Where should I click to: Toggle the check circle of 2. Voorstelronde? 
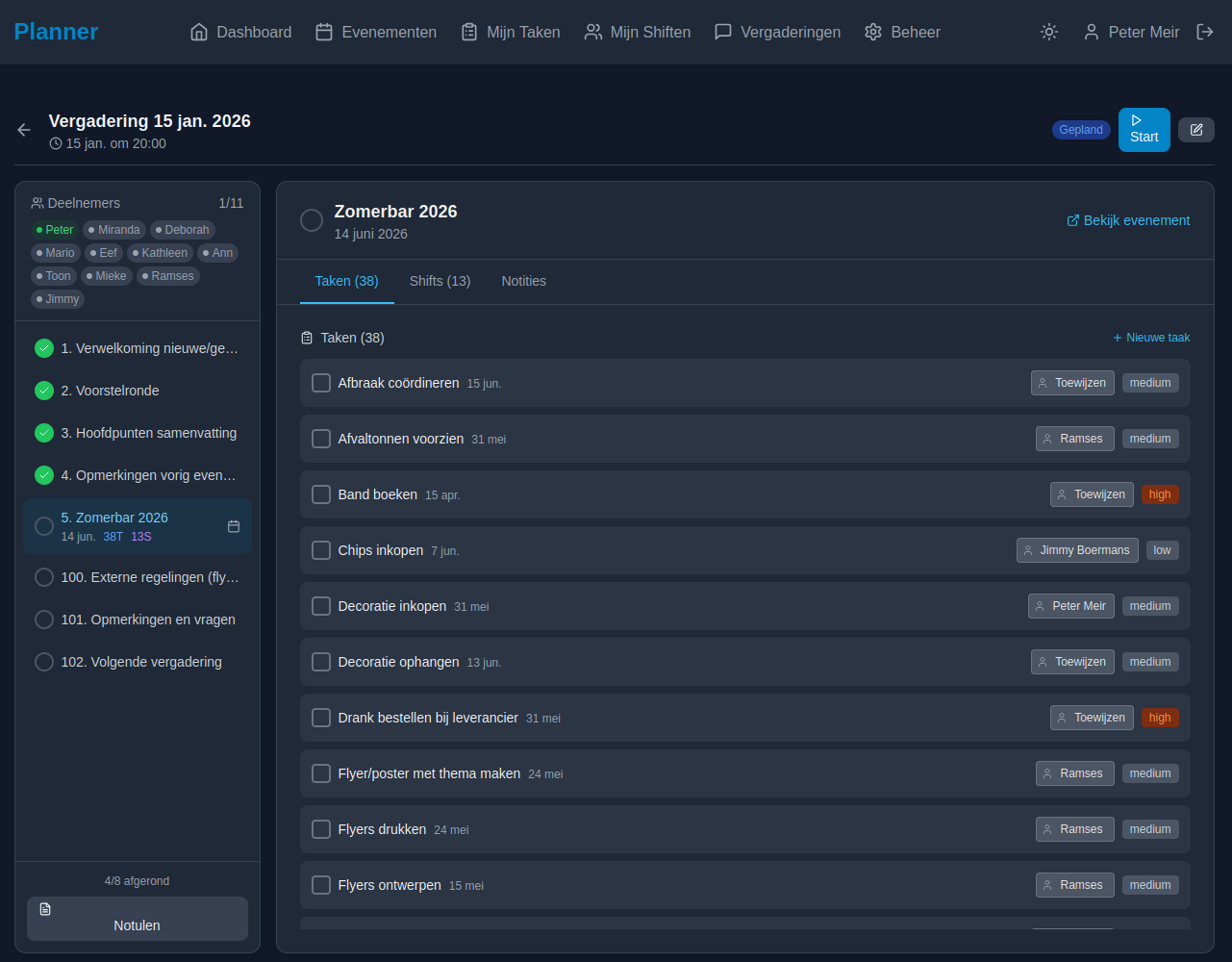[x=44, y=391]
